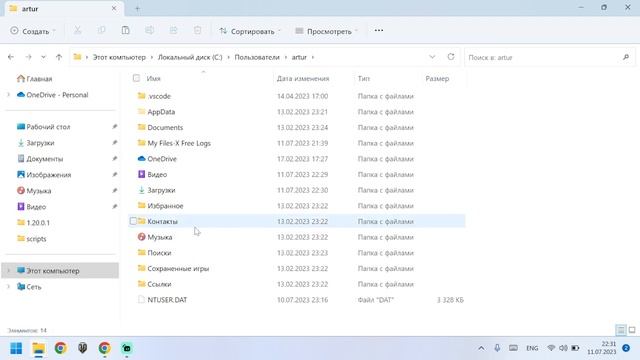Tick the select-all checkbox in header
Viewport: 640px width, 360px height.
click(136, 78)
